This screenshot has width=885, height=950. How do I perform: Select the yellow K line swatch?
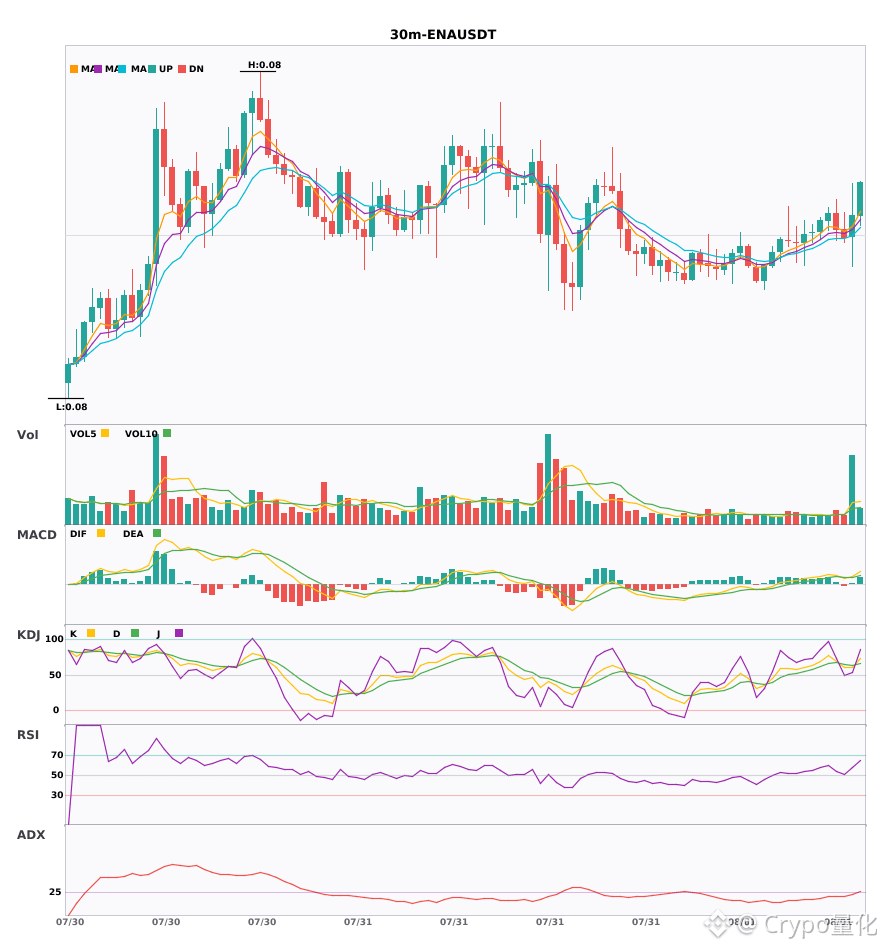tap(91, 633)
